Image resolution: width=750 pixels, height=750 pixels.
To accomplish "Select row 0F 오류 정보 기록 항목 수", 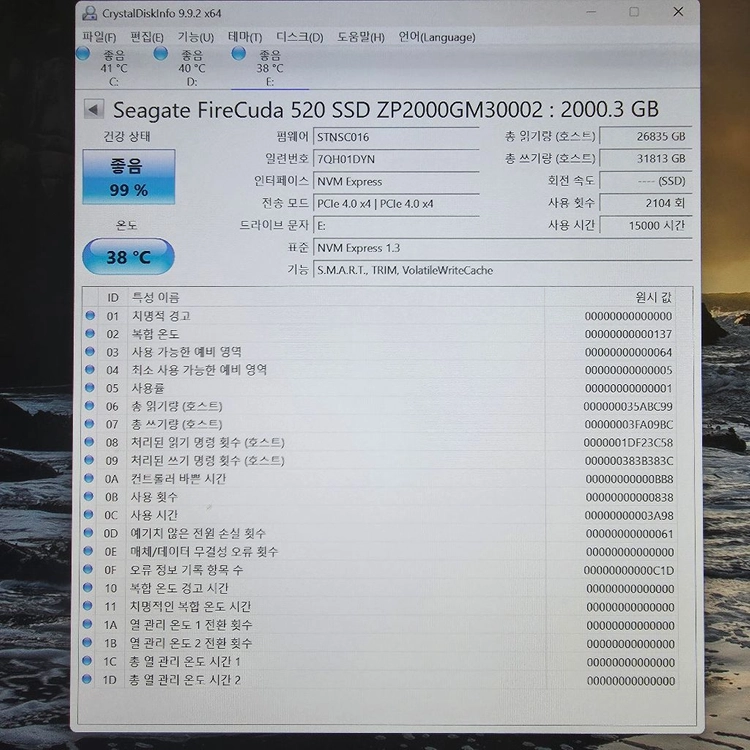I will pos(381,570).
